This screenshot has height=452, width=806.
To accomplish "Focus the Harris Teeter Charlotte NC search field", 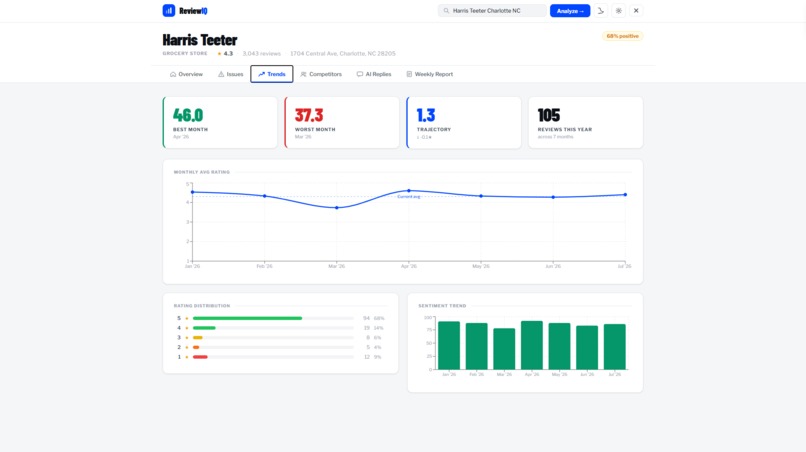I will tap(492, 10).
